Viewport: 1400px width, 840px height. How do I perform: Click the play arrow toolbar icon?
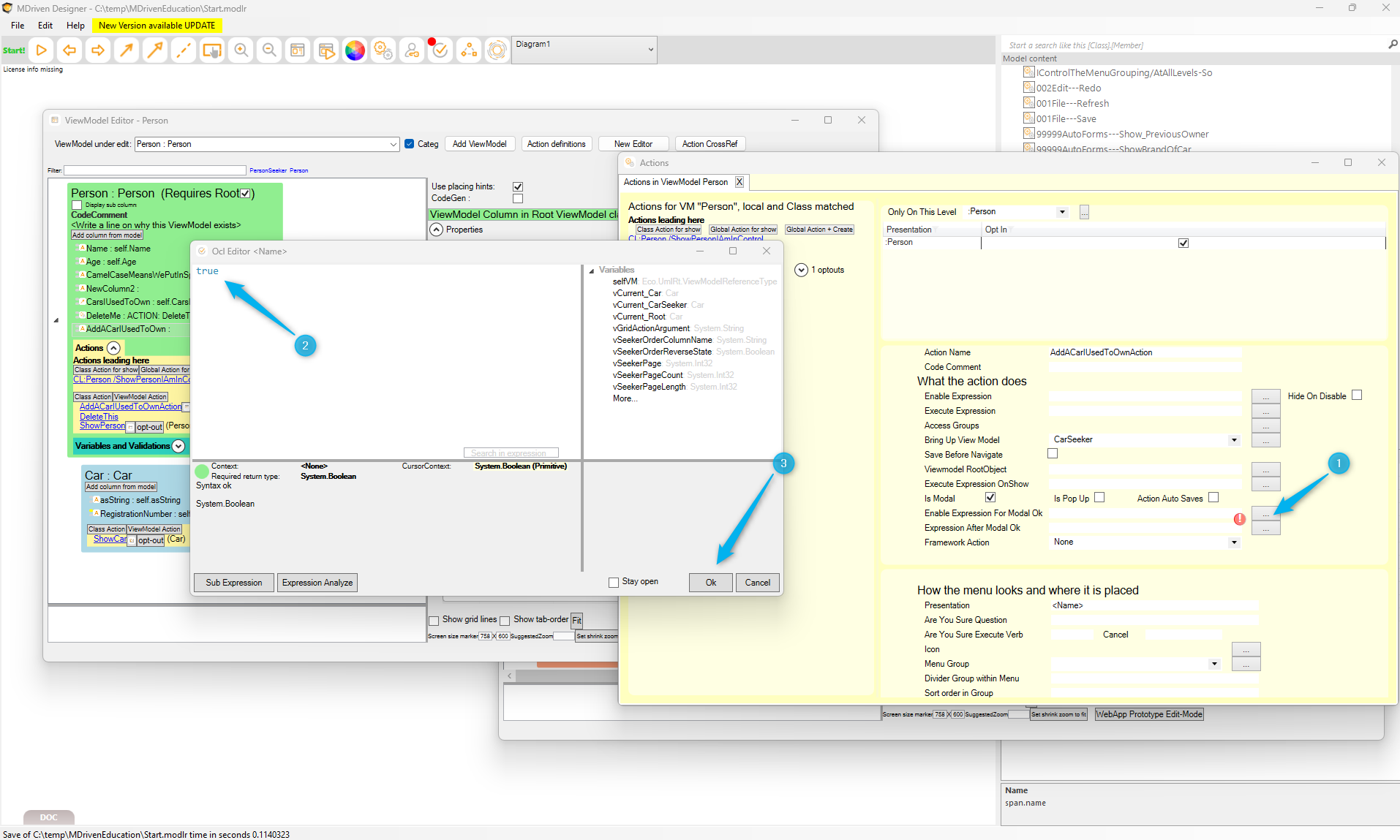coord(42,50)
